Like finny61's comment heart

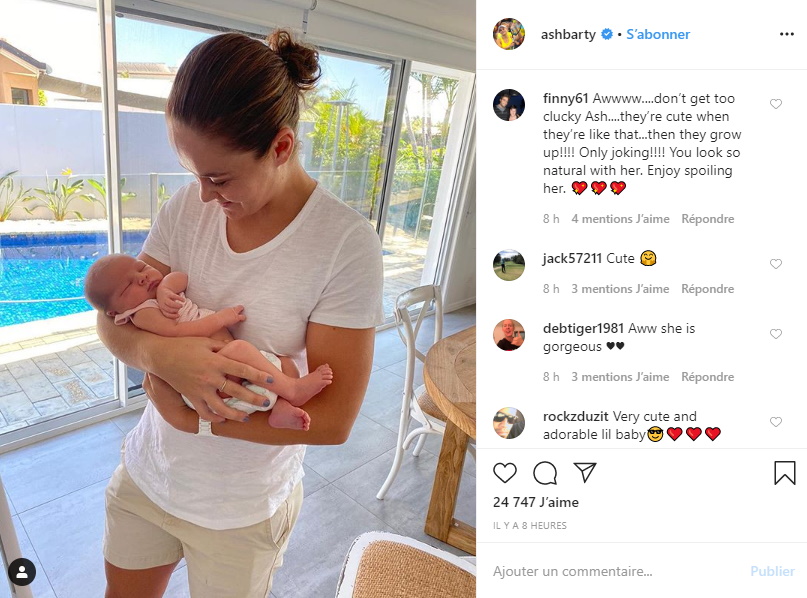coord(776,104)
